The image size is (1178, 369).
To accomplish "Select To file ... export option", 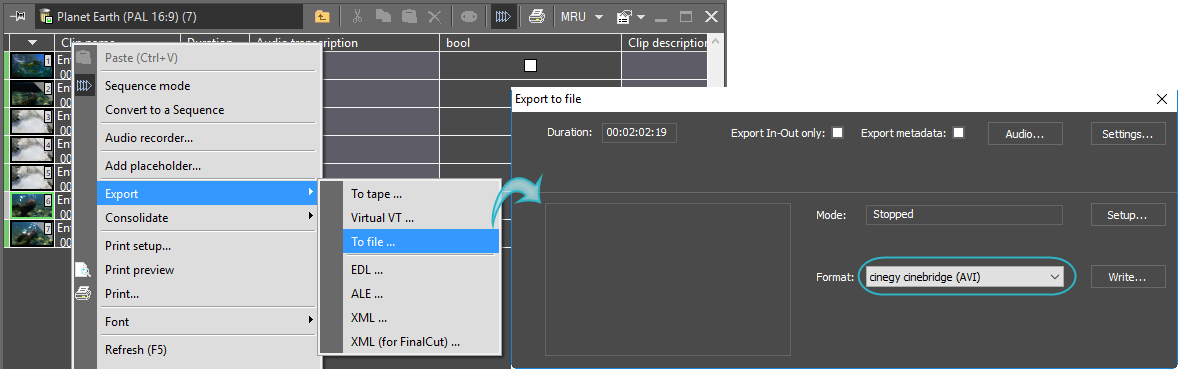I will click(x=421, y=242).
